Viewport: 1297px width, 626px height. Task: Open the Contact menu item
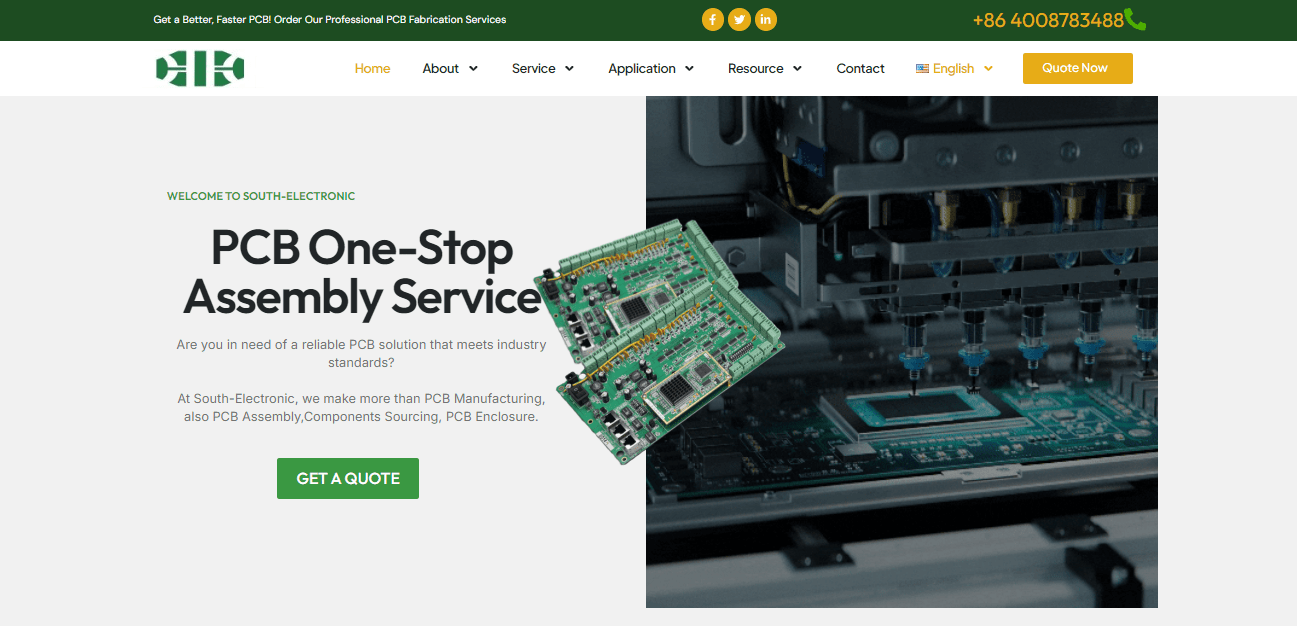click(860, 68)
